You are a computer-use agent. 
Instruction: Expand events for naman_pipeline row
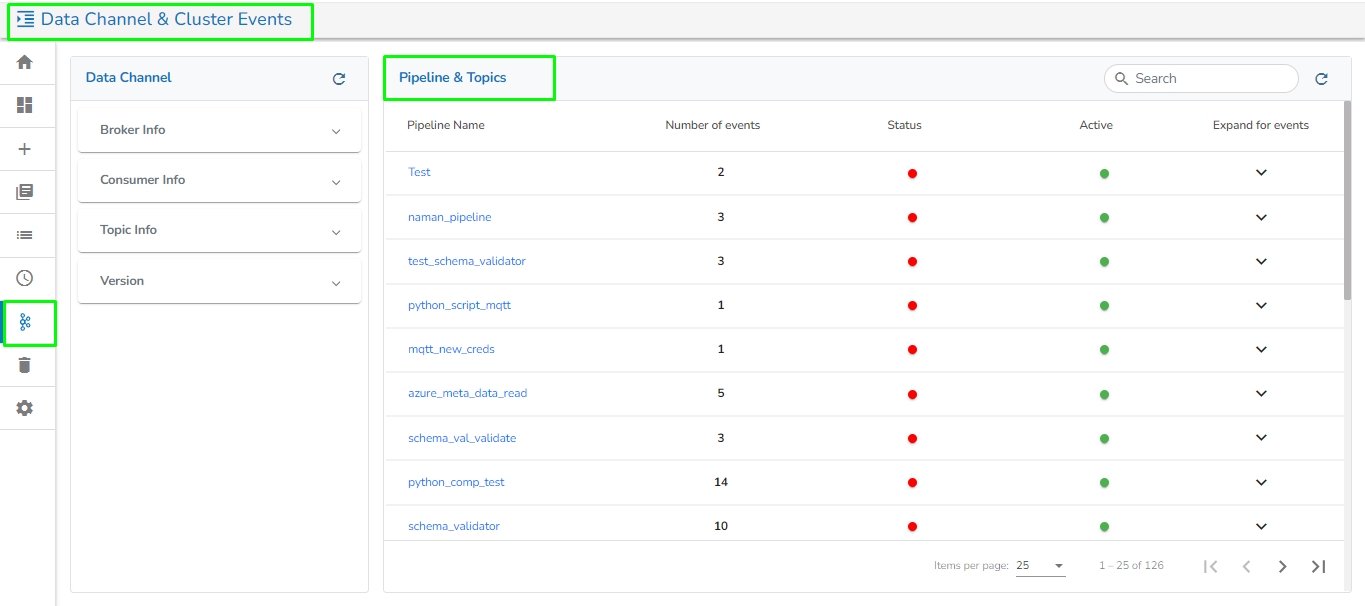pyautogui.click(x=1261, y=217)
